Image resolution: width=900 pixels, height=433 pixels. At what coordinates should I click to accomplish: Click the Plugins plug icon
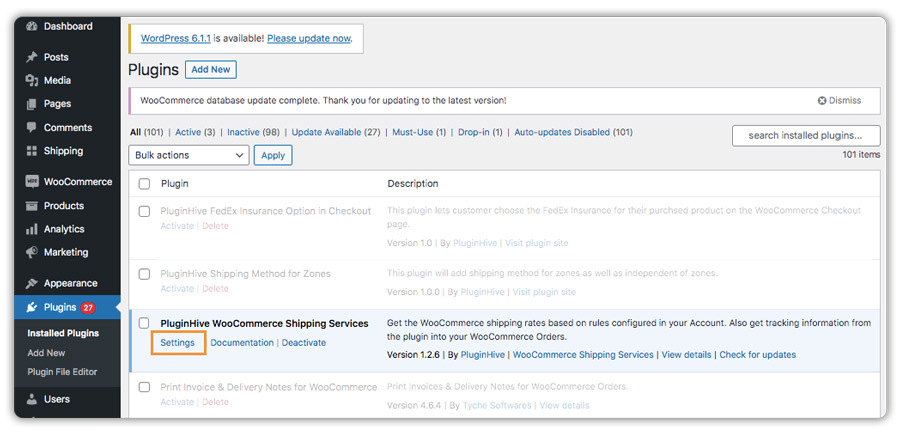(x=32, y=308)
